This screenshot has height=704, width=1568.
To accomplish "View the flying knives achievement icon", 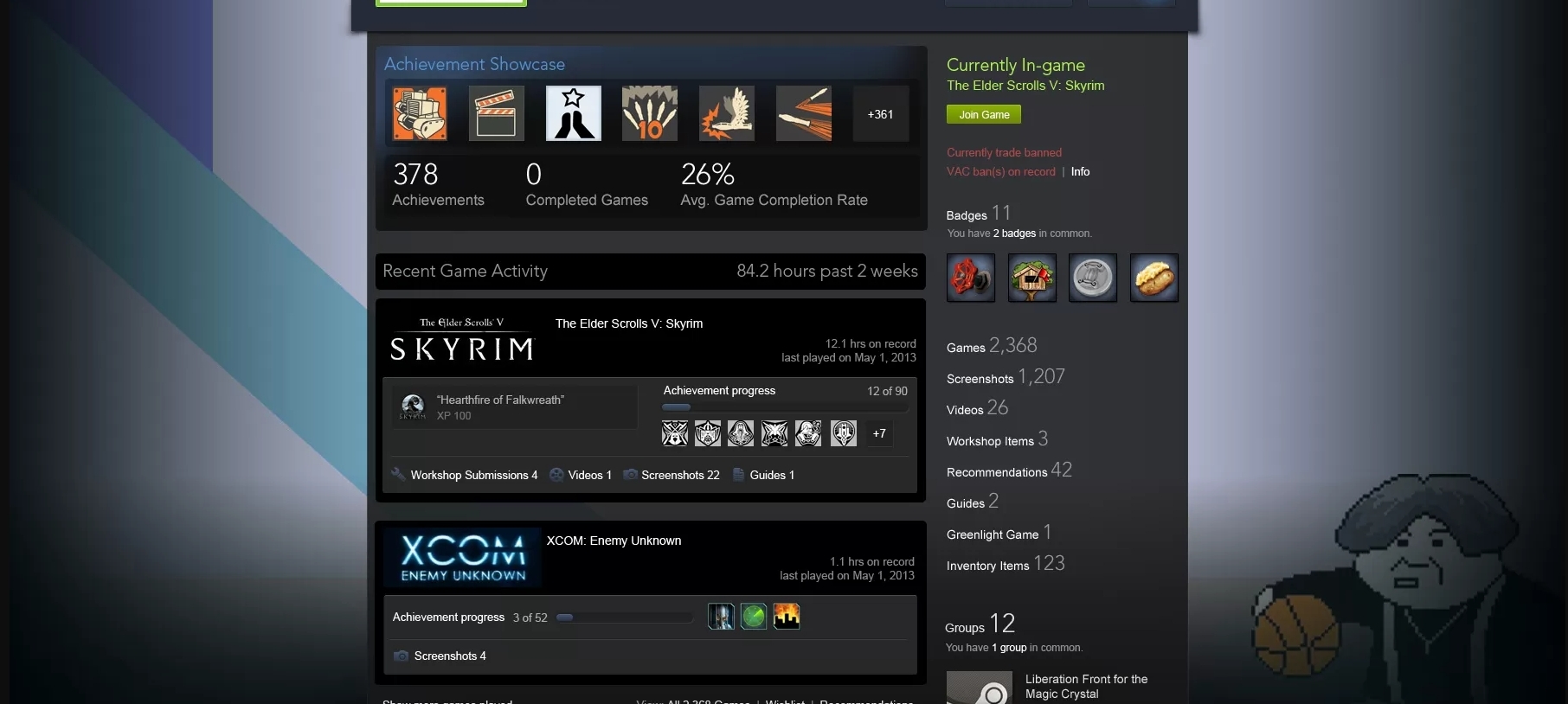I will click(x=804, y=113).
